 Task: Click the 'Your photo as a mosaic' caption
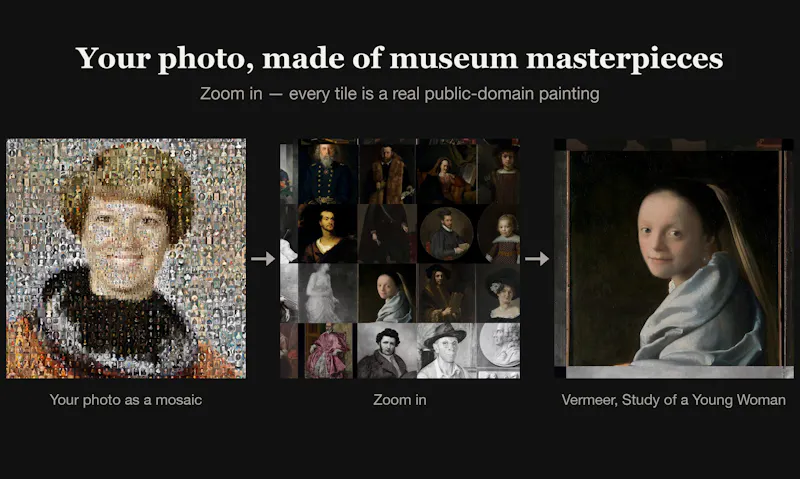click(126, 400)
